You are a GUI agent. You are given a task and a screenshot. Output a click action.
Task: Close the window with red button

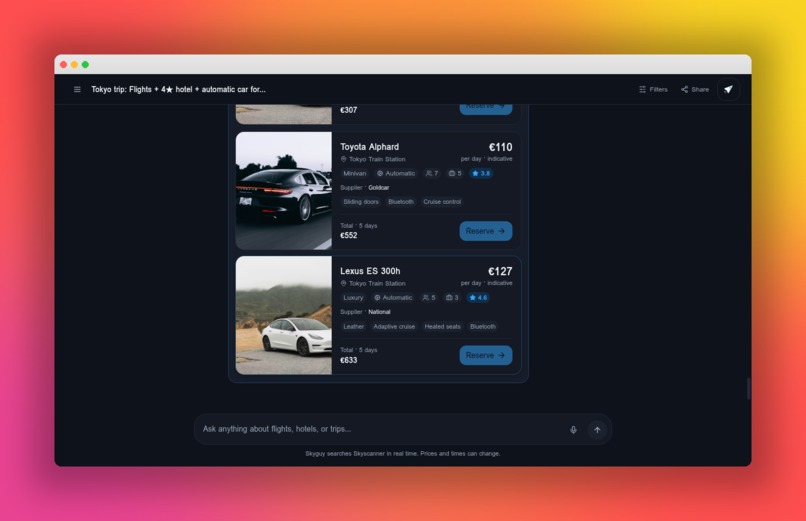point(64,65)
